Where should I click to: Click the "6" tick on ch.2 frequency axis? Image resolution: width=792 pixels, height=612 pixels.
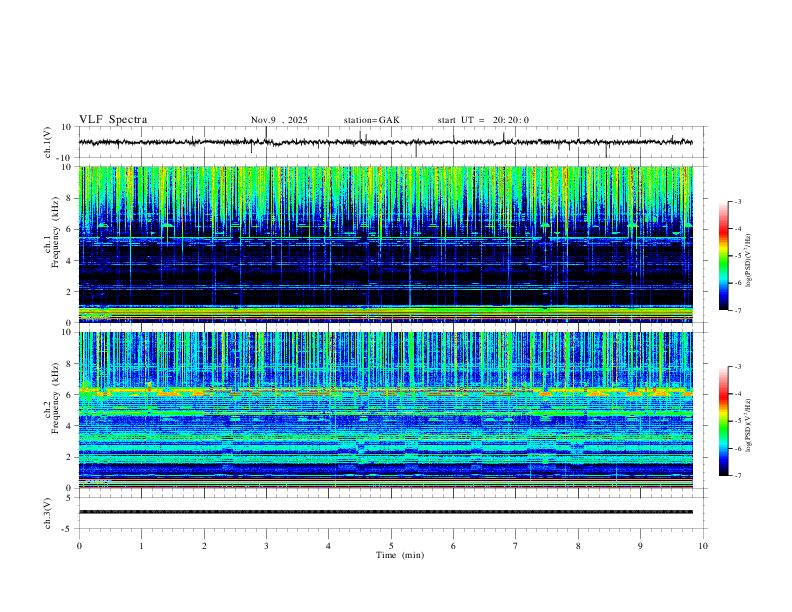coord(69,394)
